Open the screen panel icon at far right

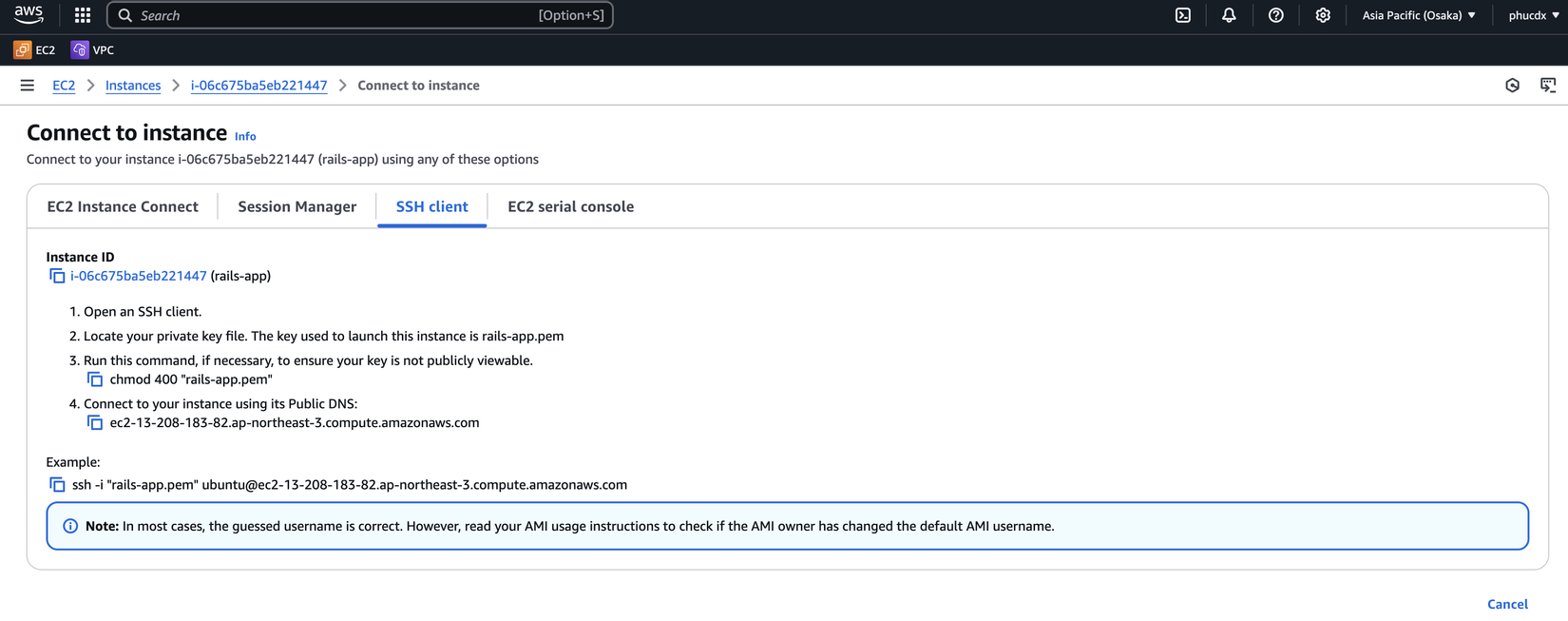click(1548, 86)
